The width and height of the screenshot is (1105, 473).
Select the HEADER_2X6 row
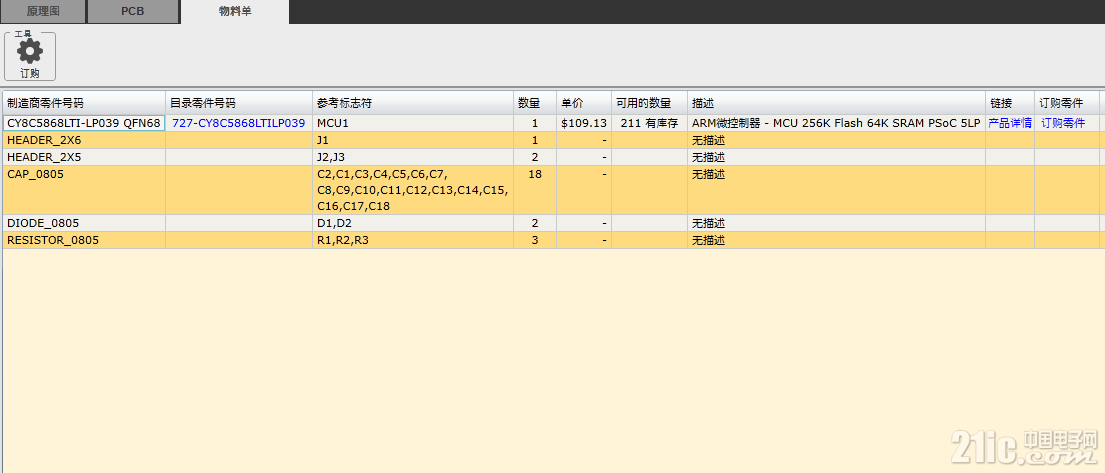(x=552, y=140)
